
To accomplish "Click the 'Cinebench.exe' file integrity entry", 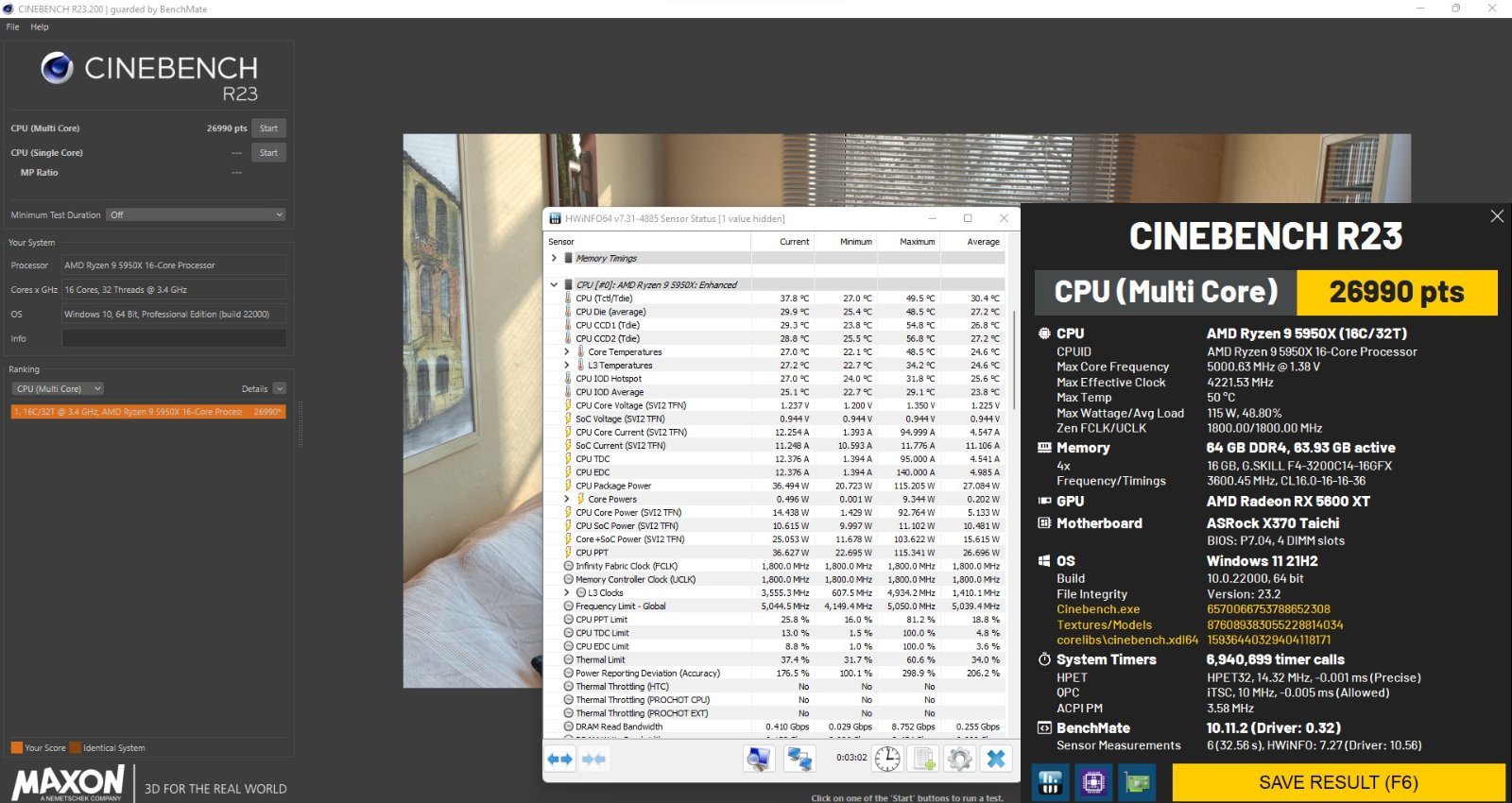I will (1098, 609).
